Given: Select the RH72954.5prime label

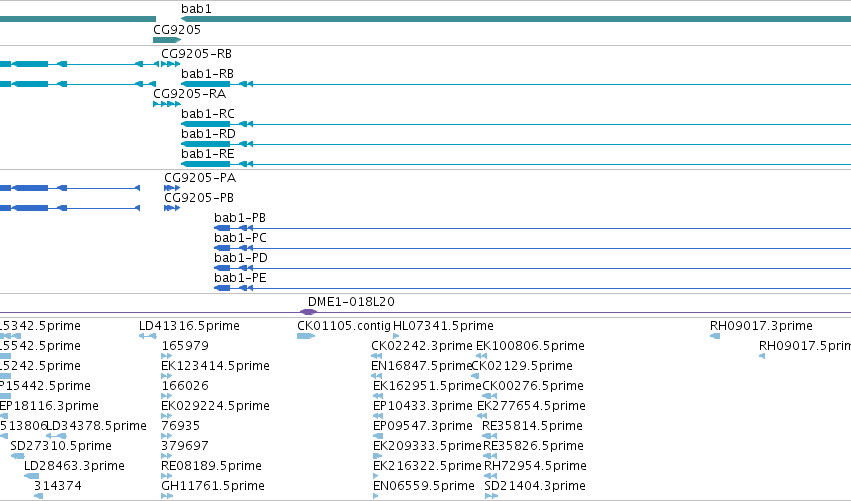Looking at the screenshot, I should 535,467.
